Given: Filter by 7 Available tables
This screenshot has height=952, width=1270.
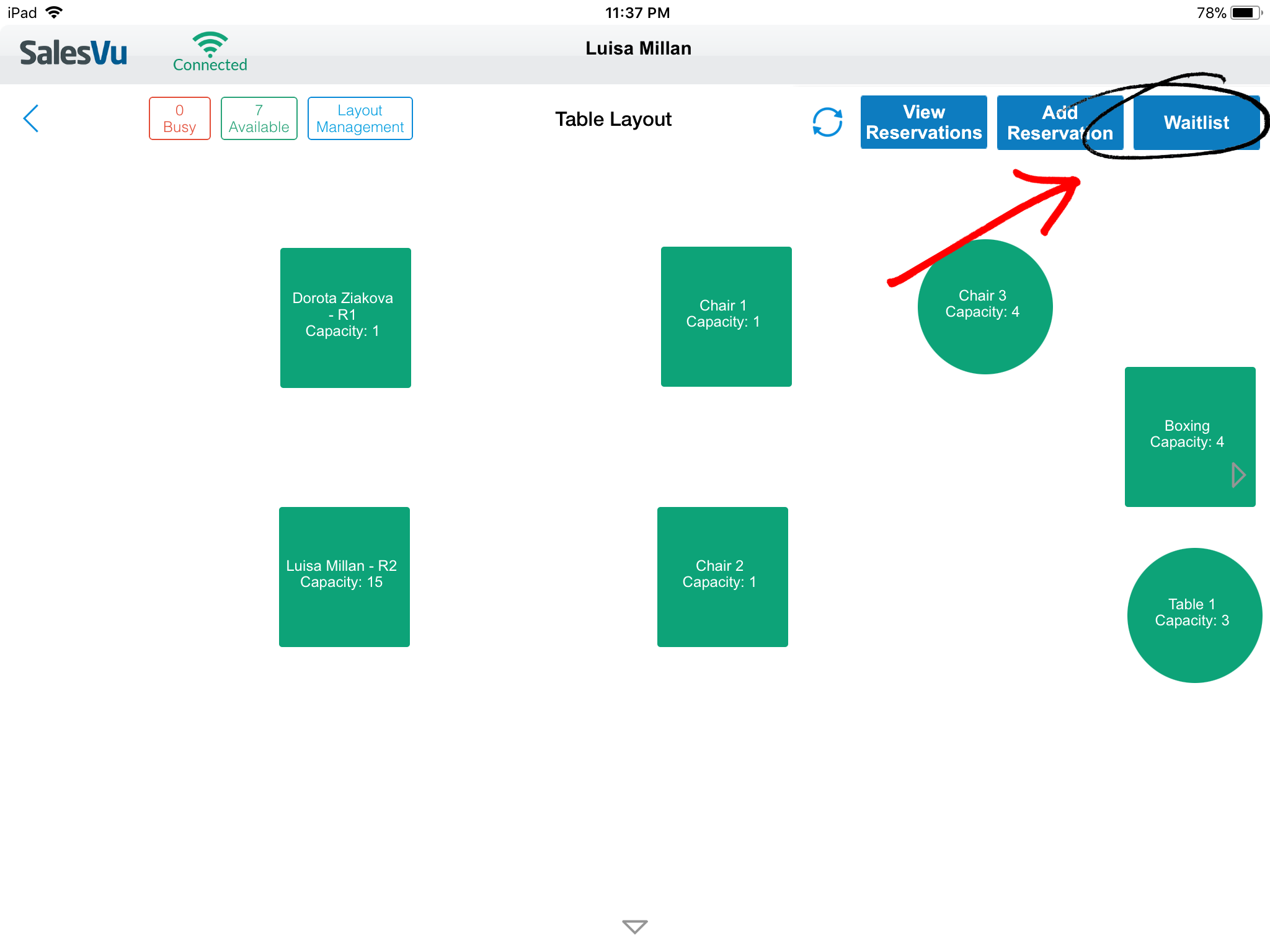Looking at the screenshot, I should [x=259, y=118].
